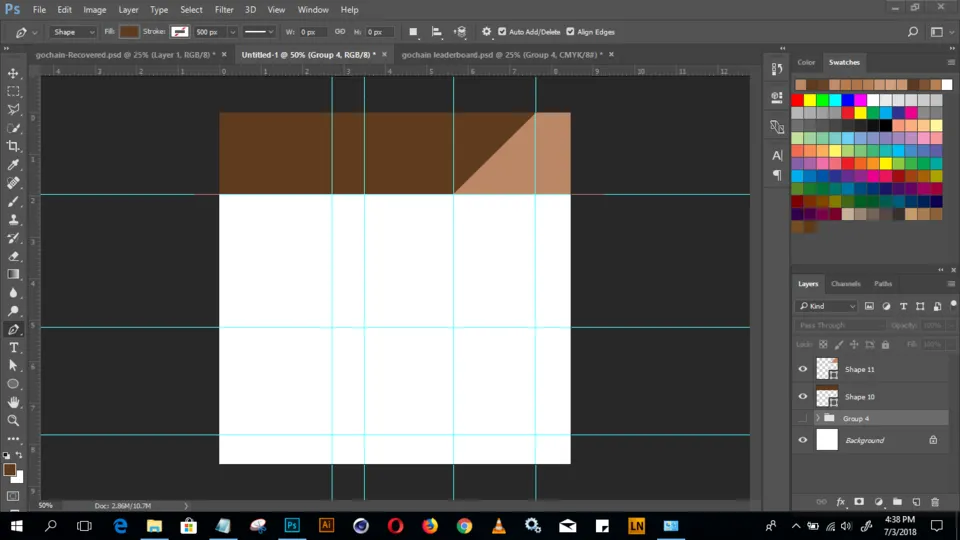This screenshot has height=540, width=960.
Task: Select the Pen tool in toolbar
Action: (x=13, y=329)
